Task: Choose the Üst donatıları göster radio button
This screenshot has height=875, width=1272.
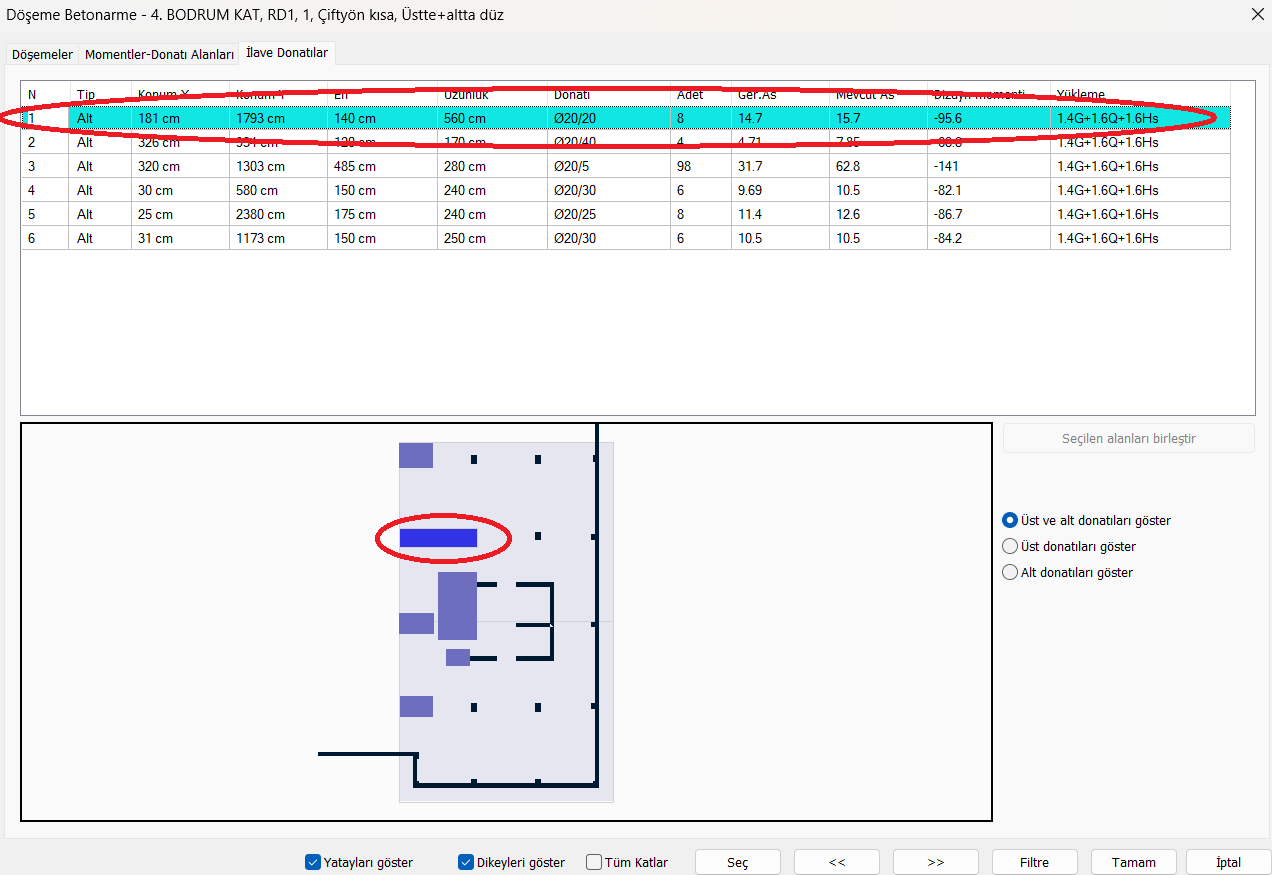Action: [1010, 546]
